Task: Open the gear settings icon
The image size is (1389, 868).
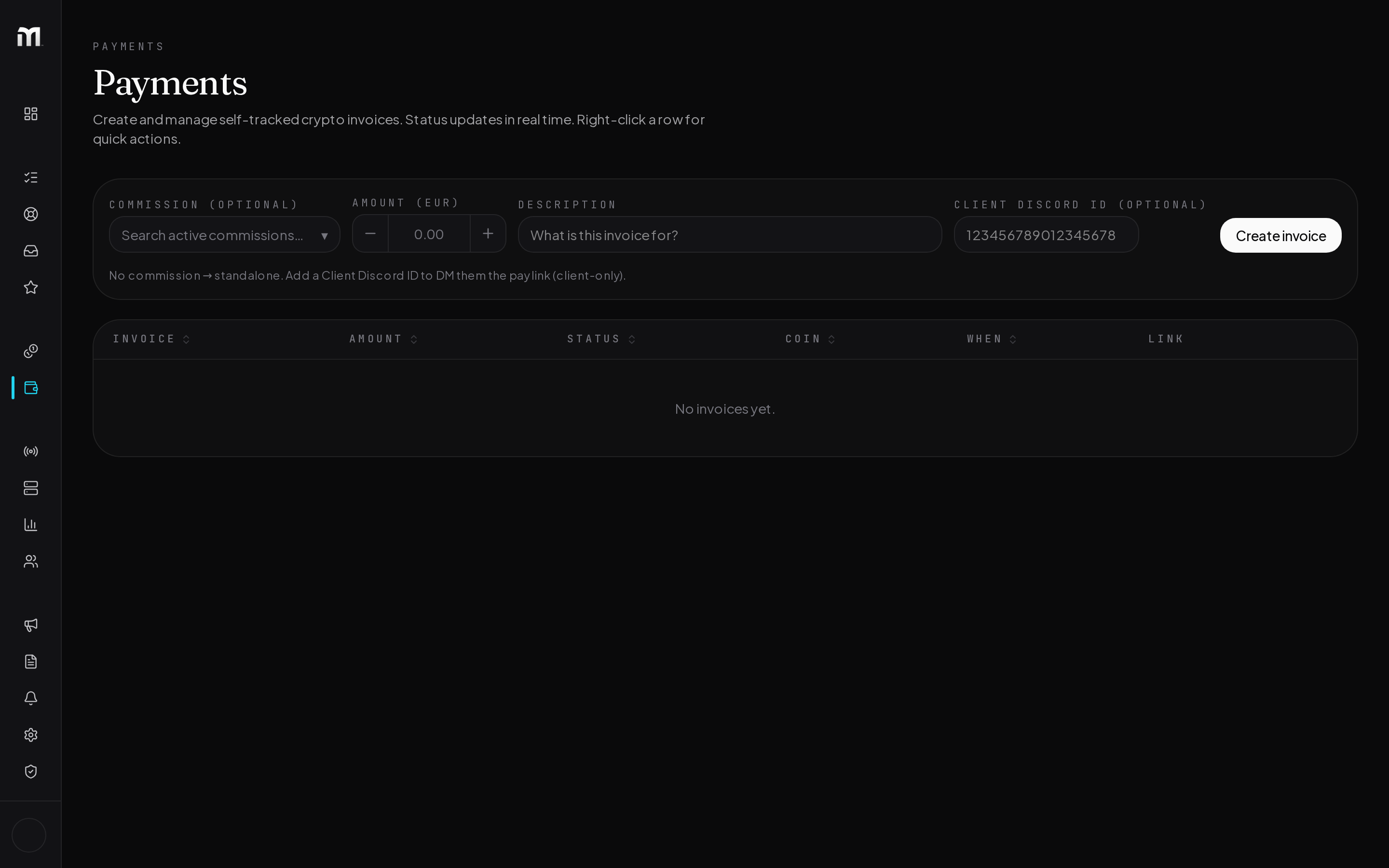Action: coord(31,735)
